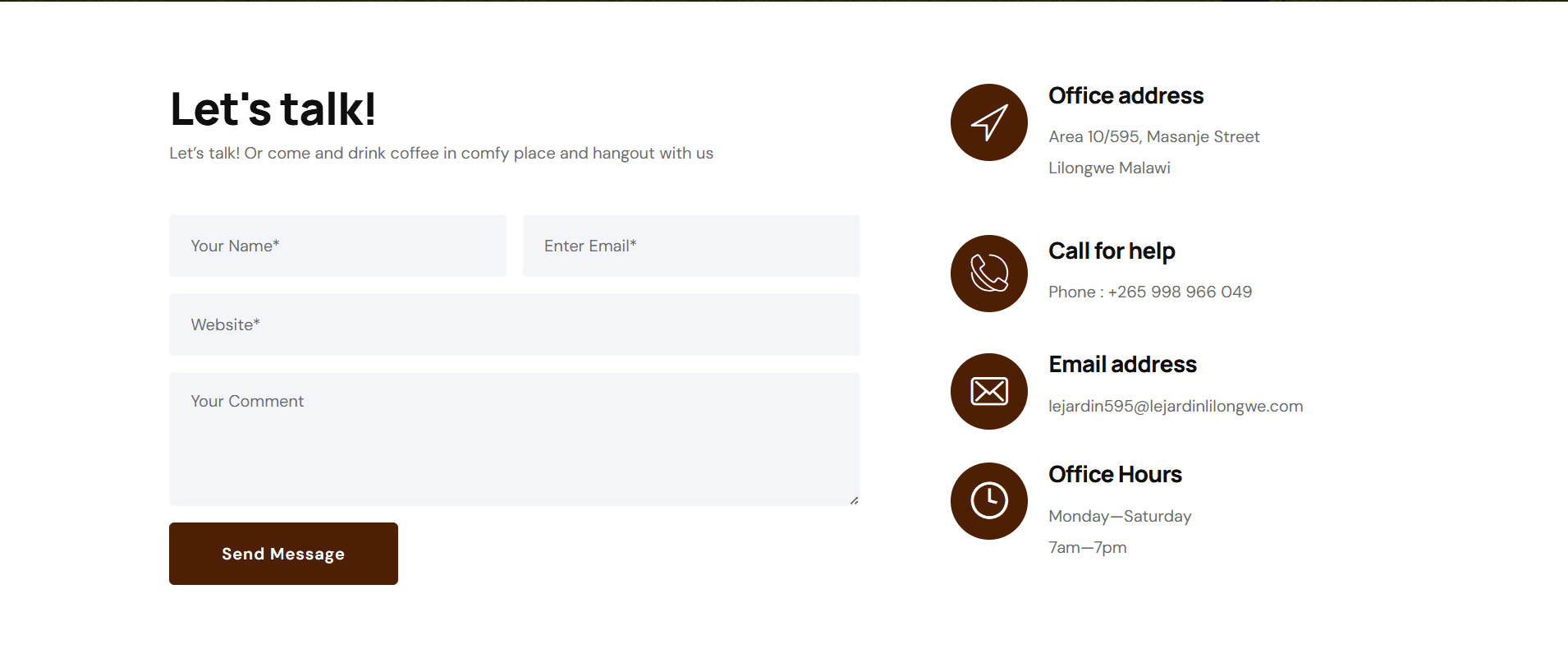Click the phone call icon
This screenshot has height=649, width=1568.
pyautogui.click(x=988, y=274)
